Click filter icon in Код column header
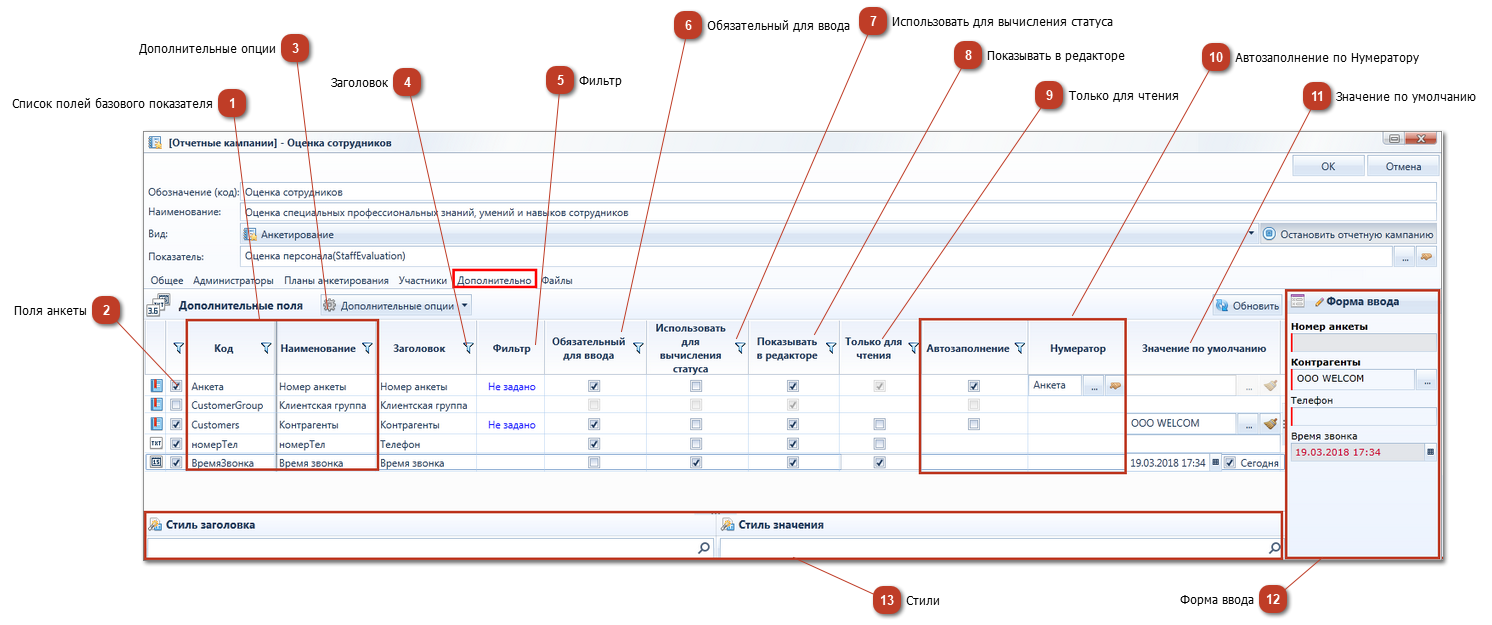The image size is (1492, 625). click(x=266, y=348)
